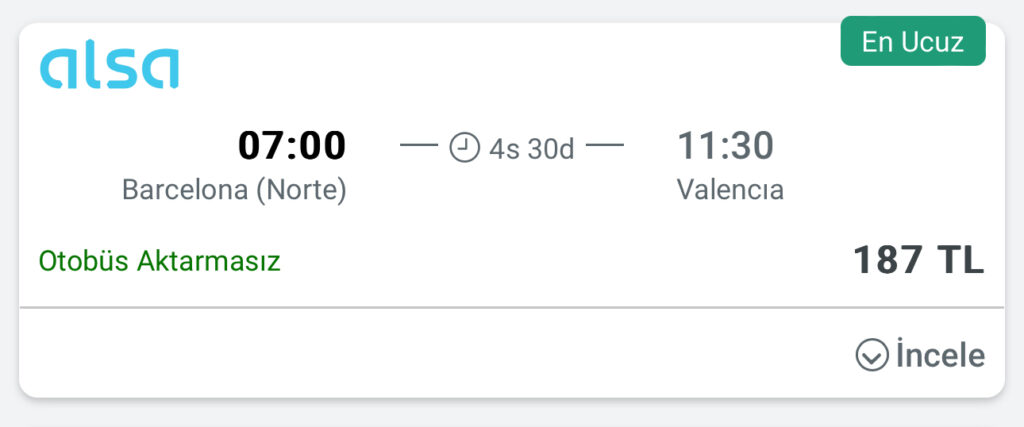The height and width of the screenshot is (427, 1024).
Task: Click the 07:00 departure time
Action: (x=292, y=146)
